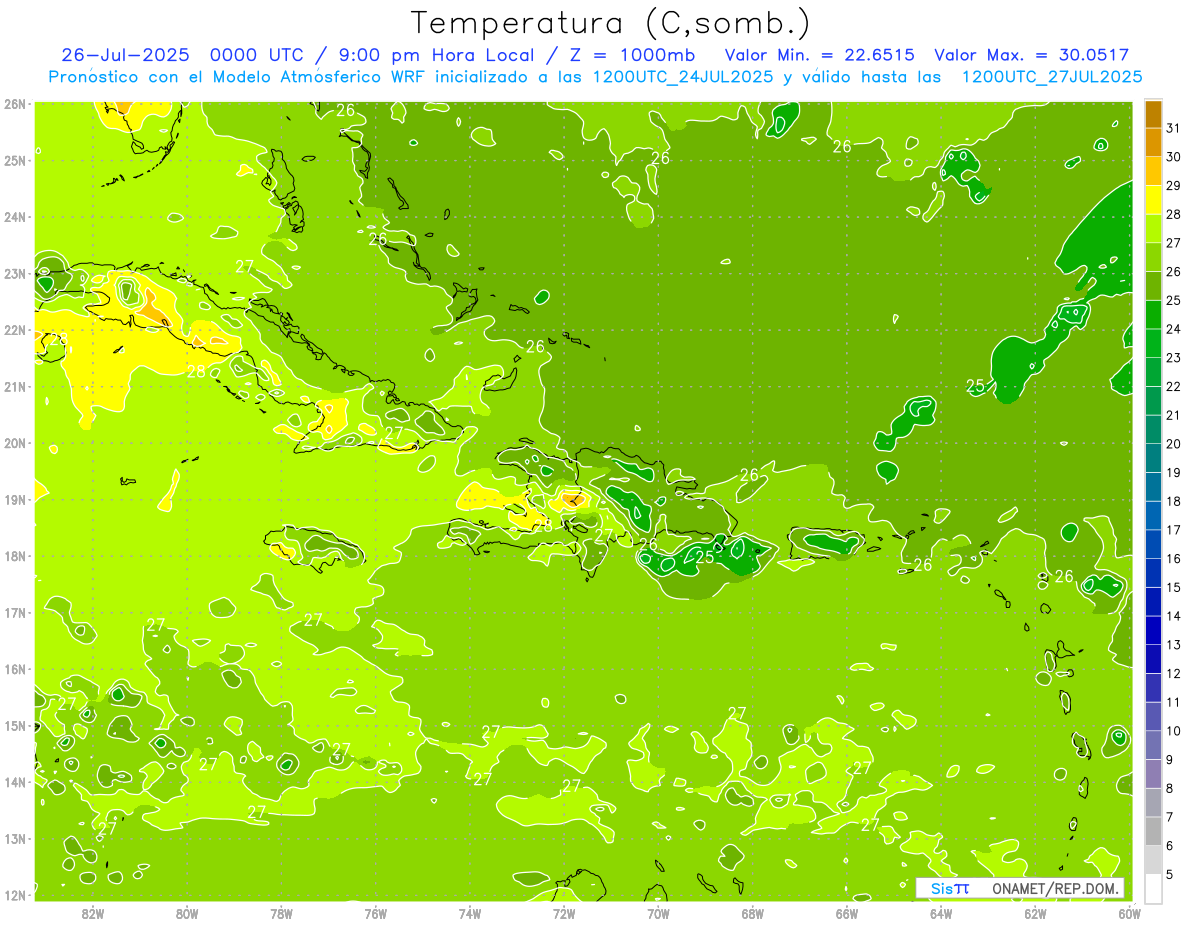Click the 16N latitude axis label
Screen dimensions: 1200x927
pos(15,669)
